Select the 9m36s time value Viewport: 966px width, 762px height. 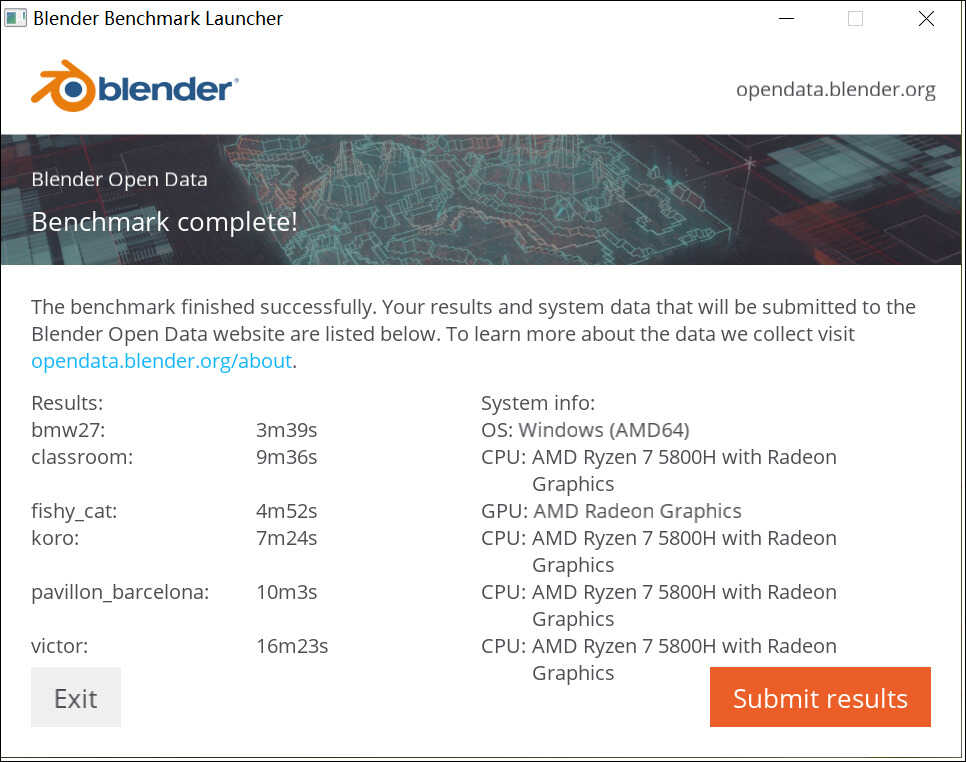tap(286, 457)
